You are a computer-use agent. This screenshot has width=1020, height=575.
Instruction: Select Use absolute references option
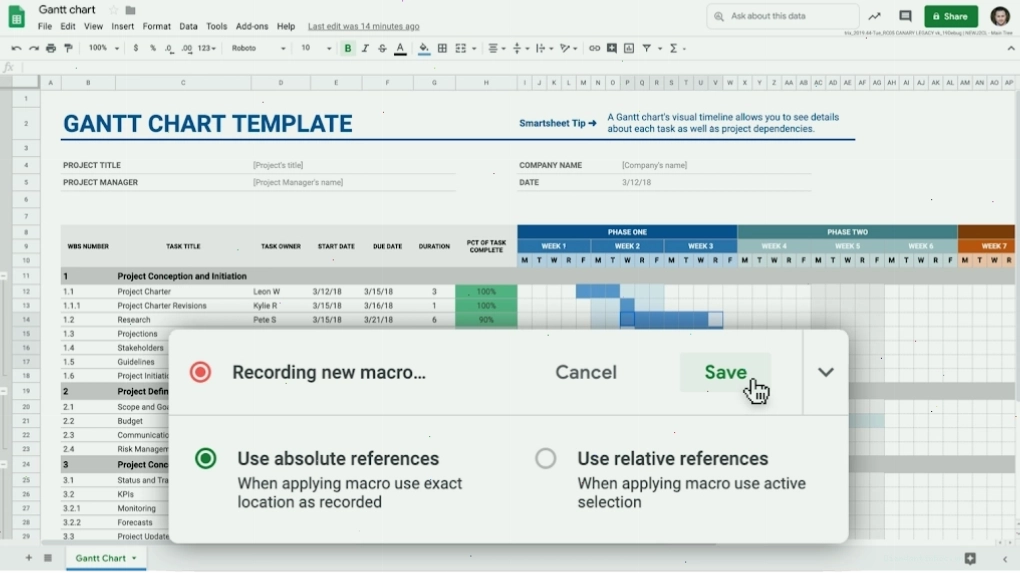(206, 459)
